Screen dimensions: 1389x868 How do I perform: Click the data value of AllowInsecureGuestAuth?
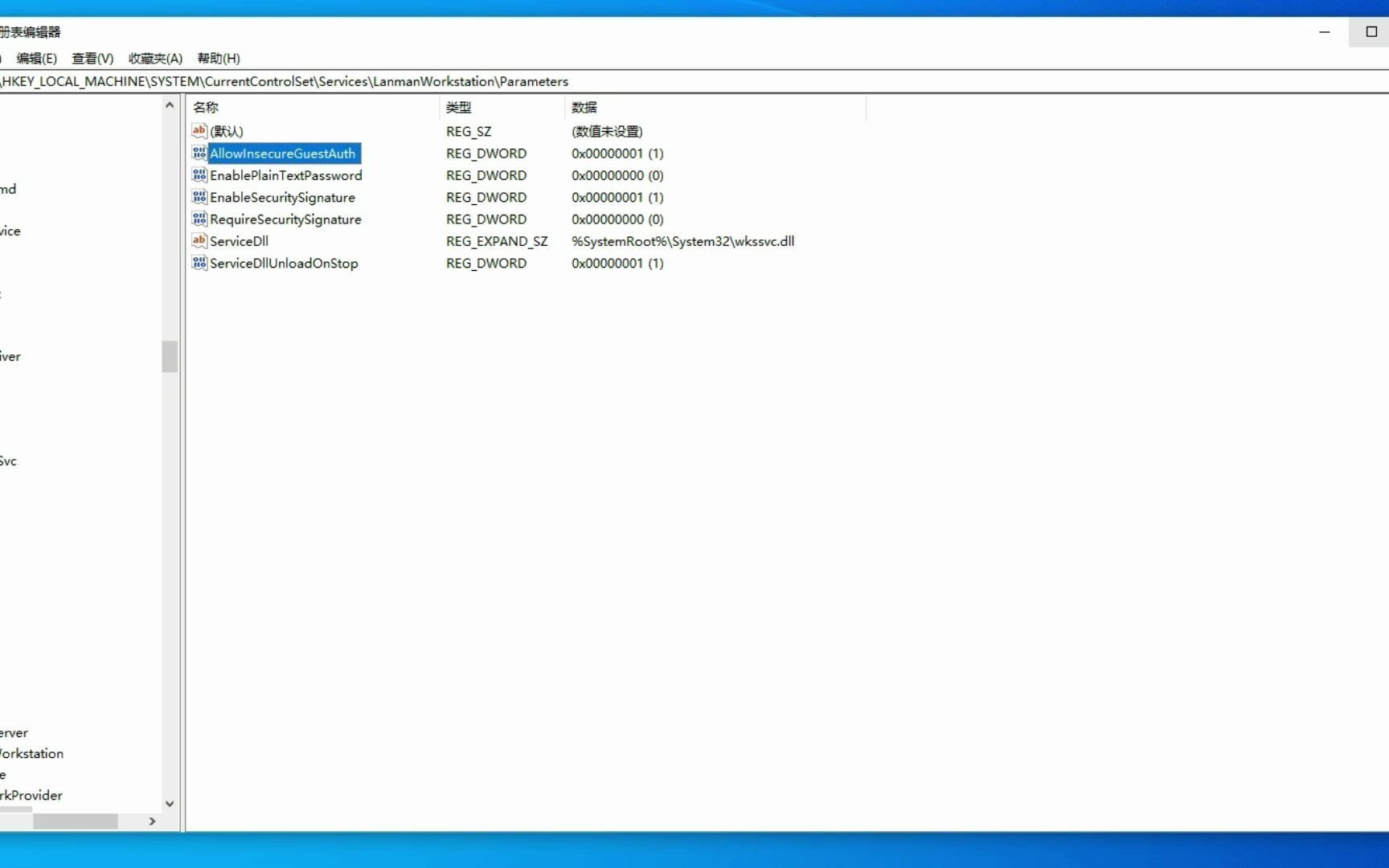point(617,154)
